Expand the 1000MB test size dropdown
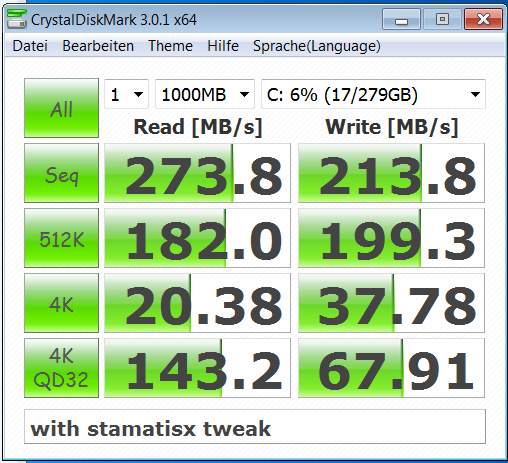The image size is (508, 463). point(205,94)
